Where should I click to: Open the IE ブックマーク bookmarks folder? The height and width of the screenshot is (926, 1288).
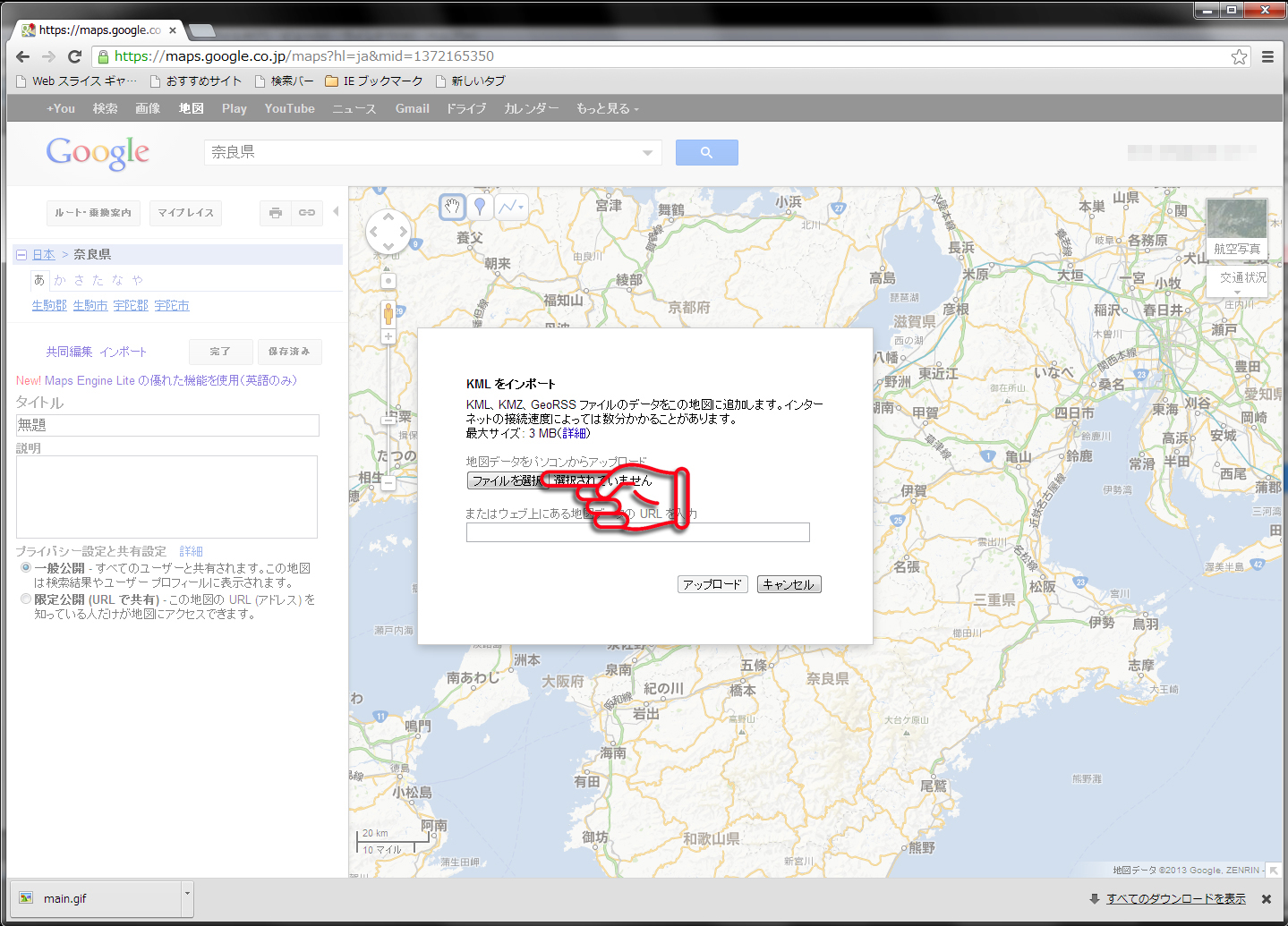coord(374,81)
